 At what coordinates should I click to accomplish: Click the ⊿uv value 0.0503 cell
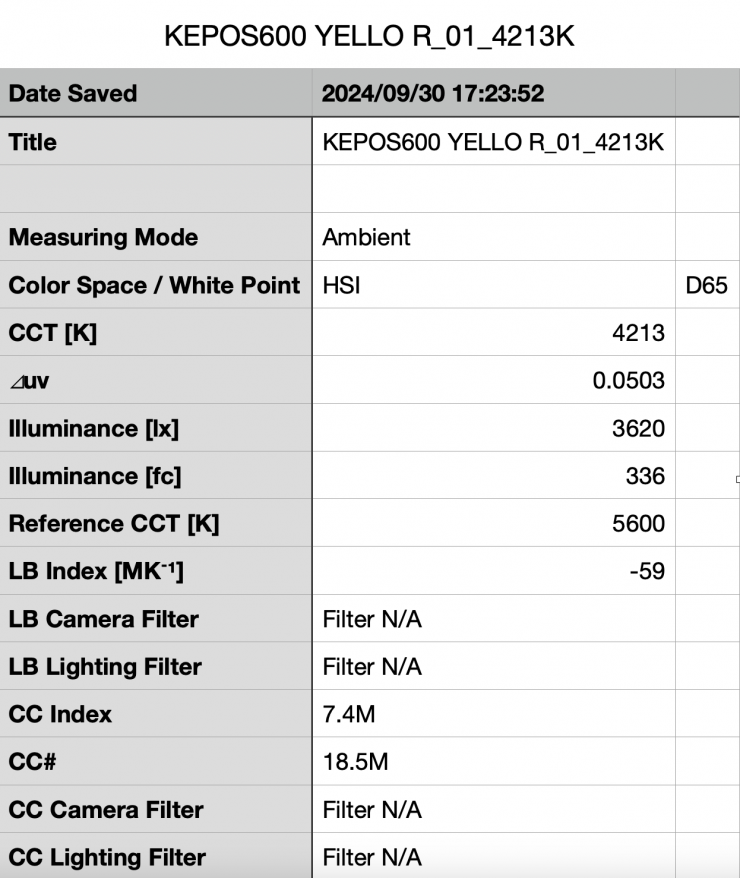click(x=628, y=381)
